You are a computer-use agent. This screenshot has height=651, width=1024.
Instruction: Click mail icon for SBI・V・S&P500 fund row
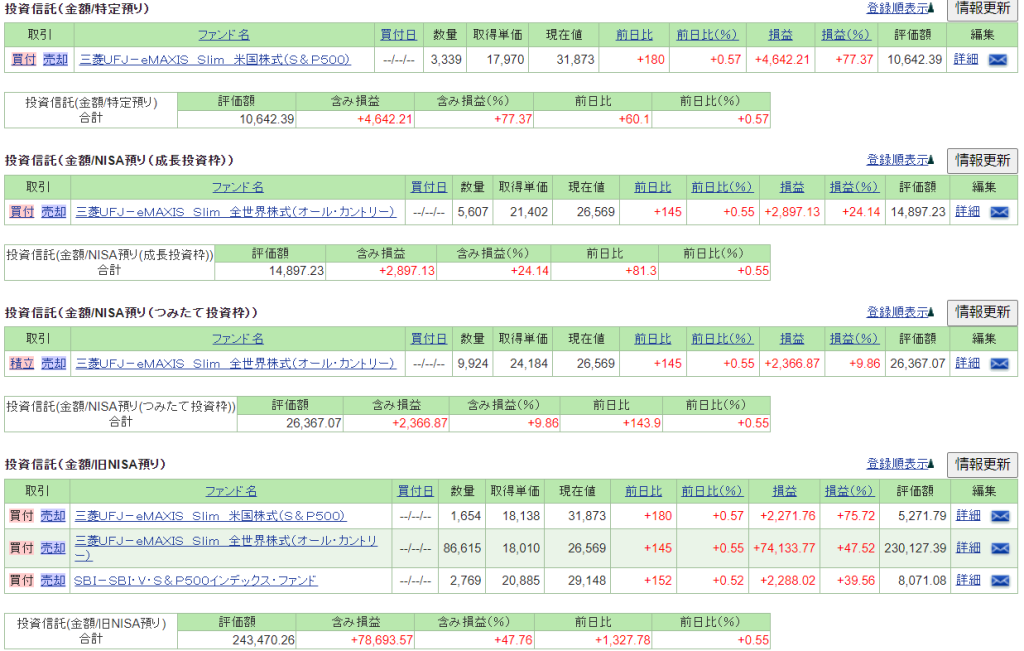tap(998, 580)
